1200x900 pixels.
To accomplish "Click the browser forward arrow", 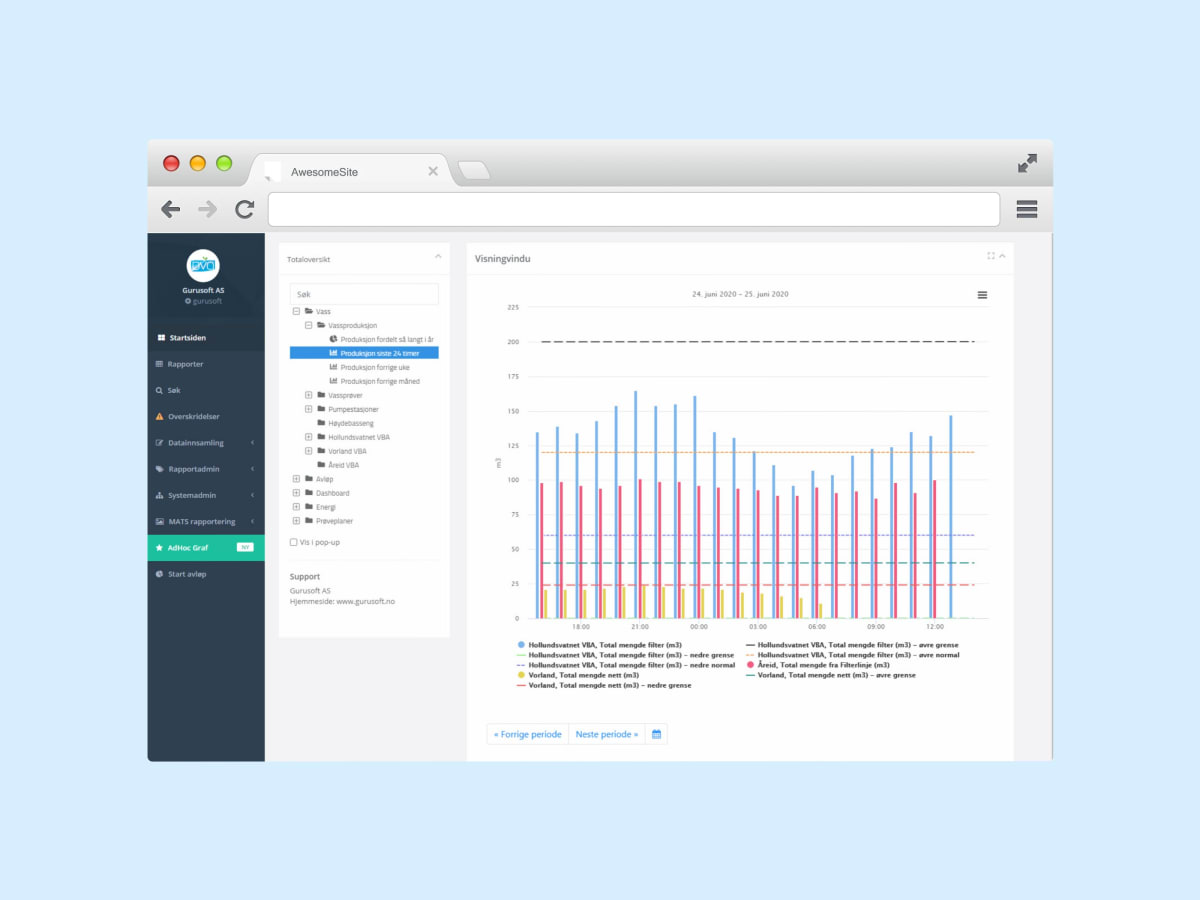I will (207, 209).
